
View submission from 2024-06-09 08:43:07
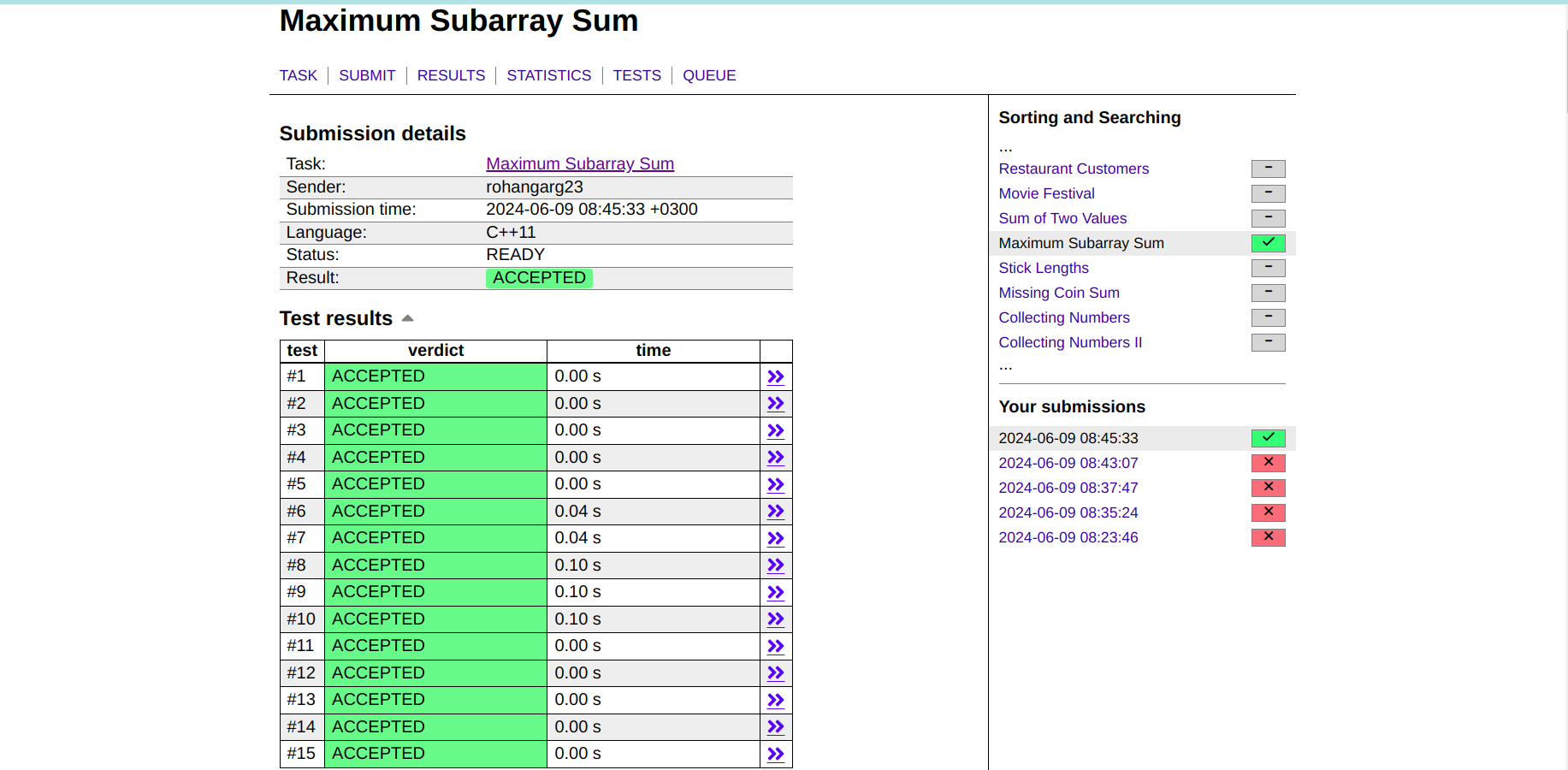point(1068,463)
